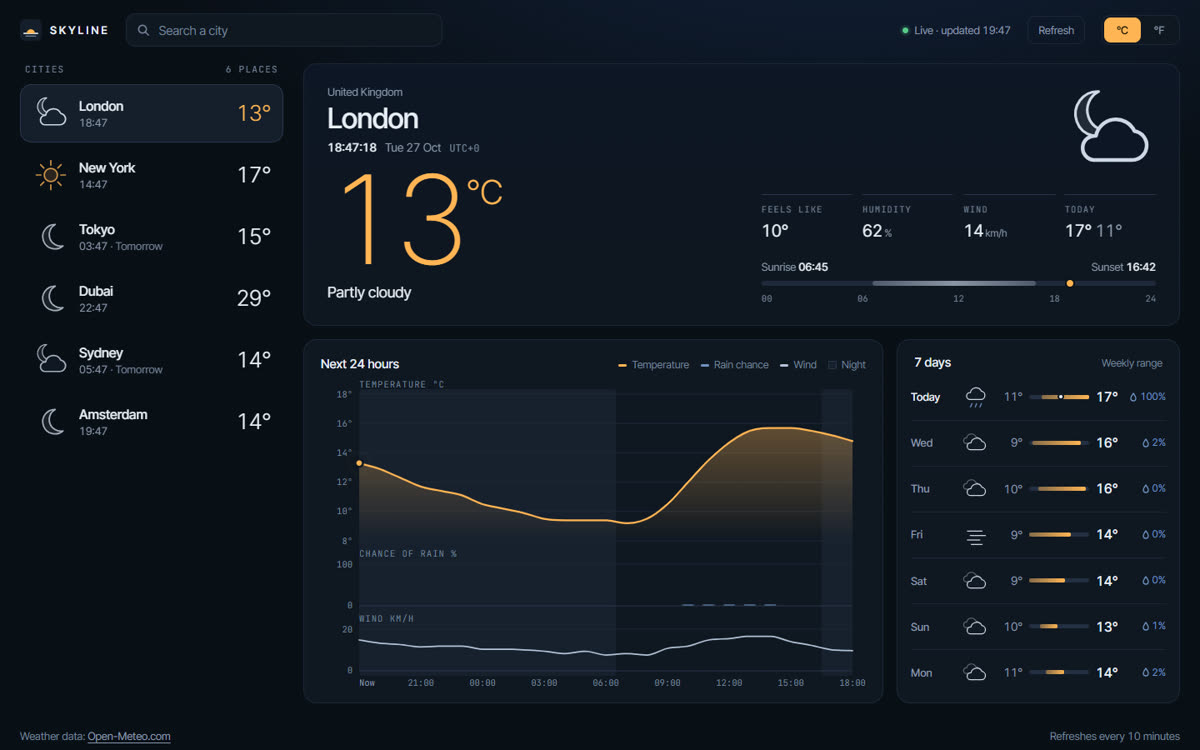Image resolution: width=1200 pixels, height=750 pixels.
Task: Click the Partly cloudy condition text
Action: (369, 293)
